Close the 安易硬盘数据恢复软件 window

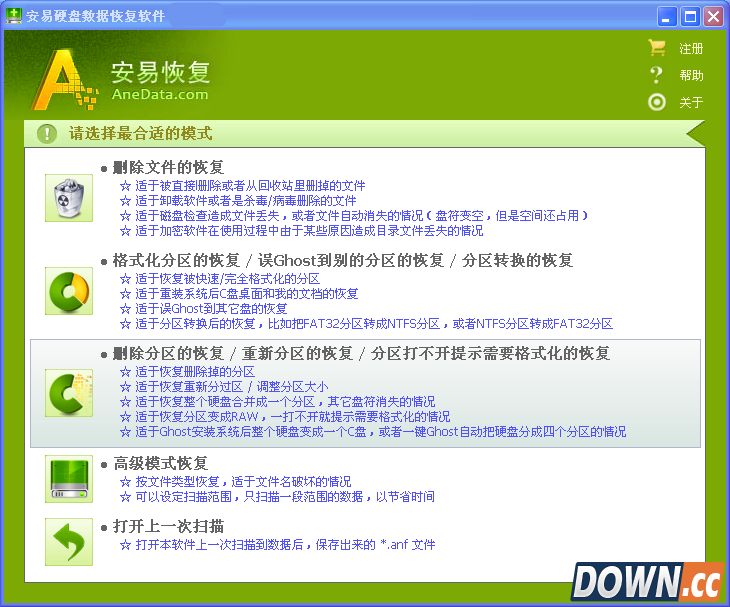(713, 16)
